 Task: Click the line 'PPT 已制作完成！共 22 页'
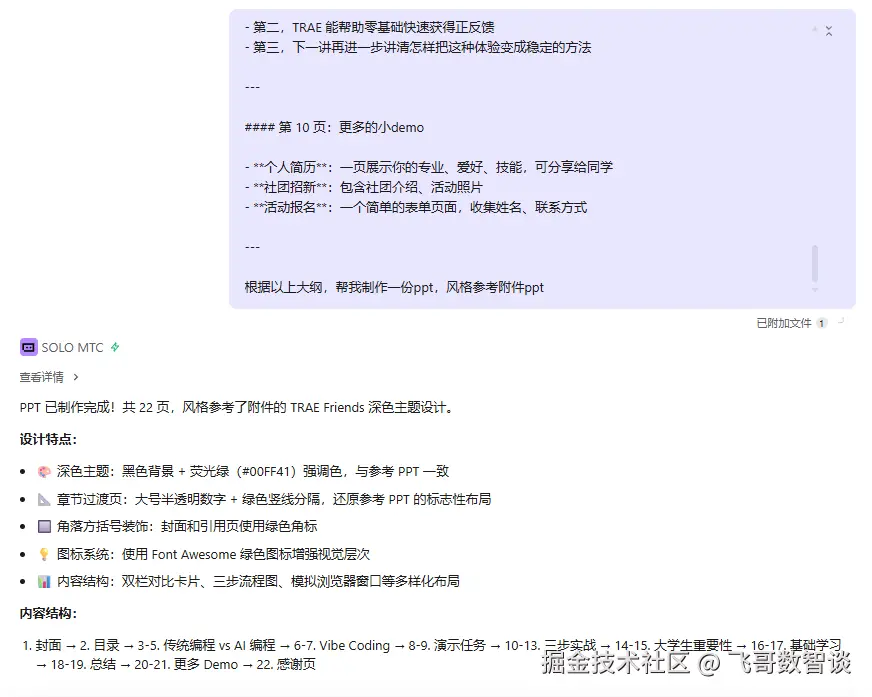(95, 408)
